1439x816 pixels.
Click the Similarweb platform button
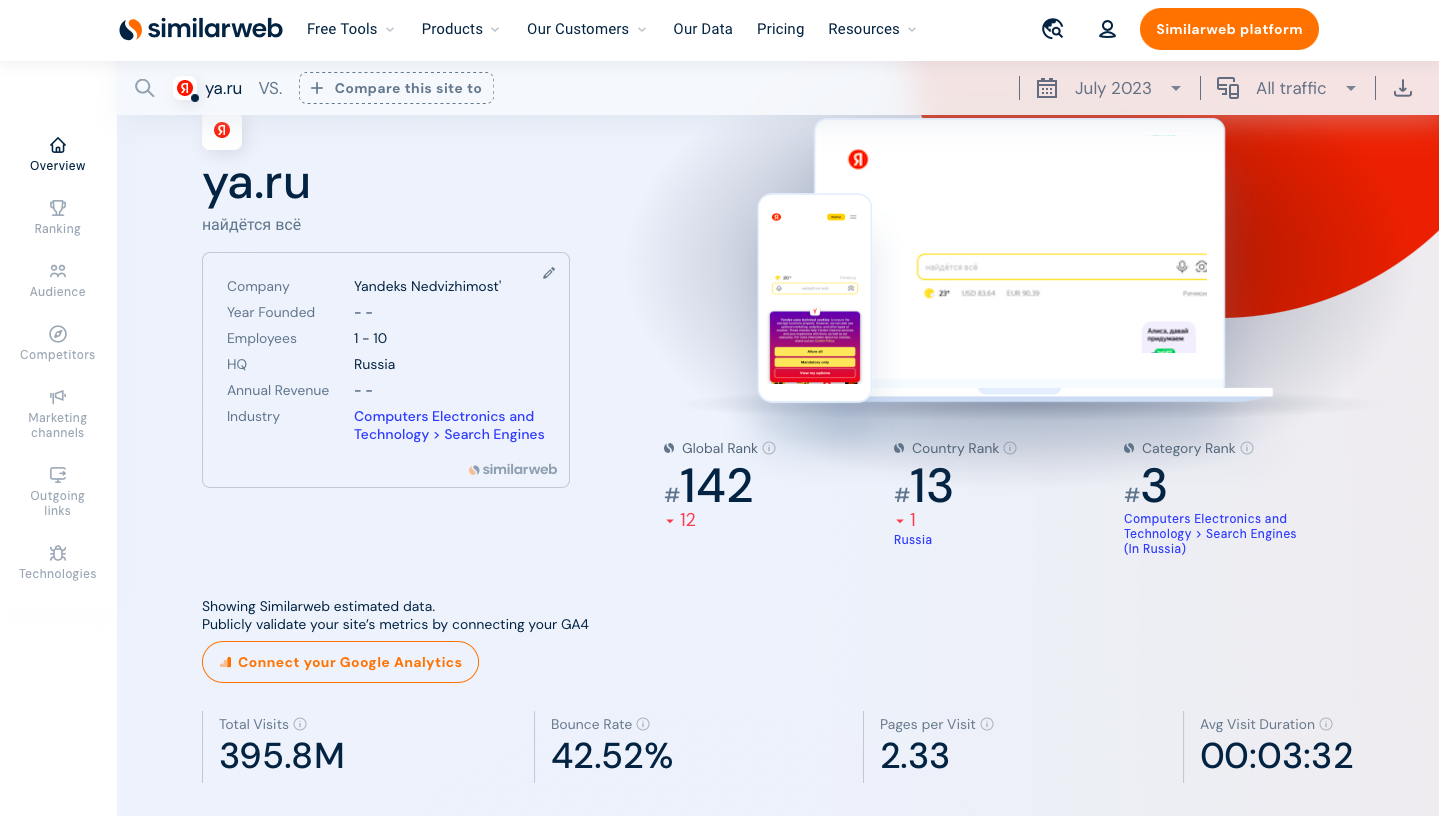[x=1229, y=29]
